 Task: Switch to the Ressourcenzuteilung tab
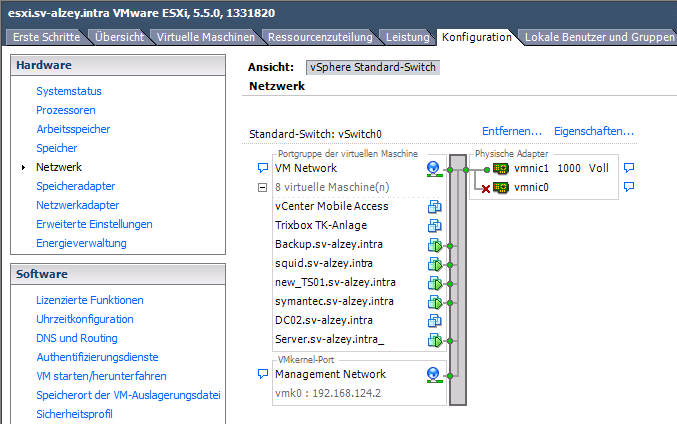(320, 37)
